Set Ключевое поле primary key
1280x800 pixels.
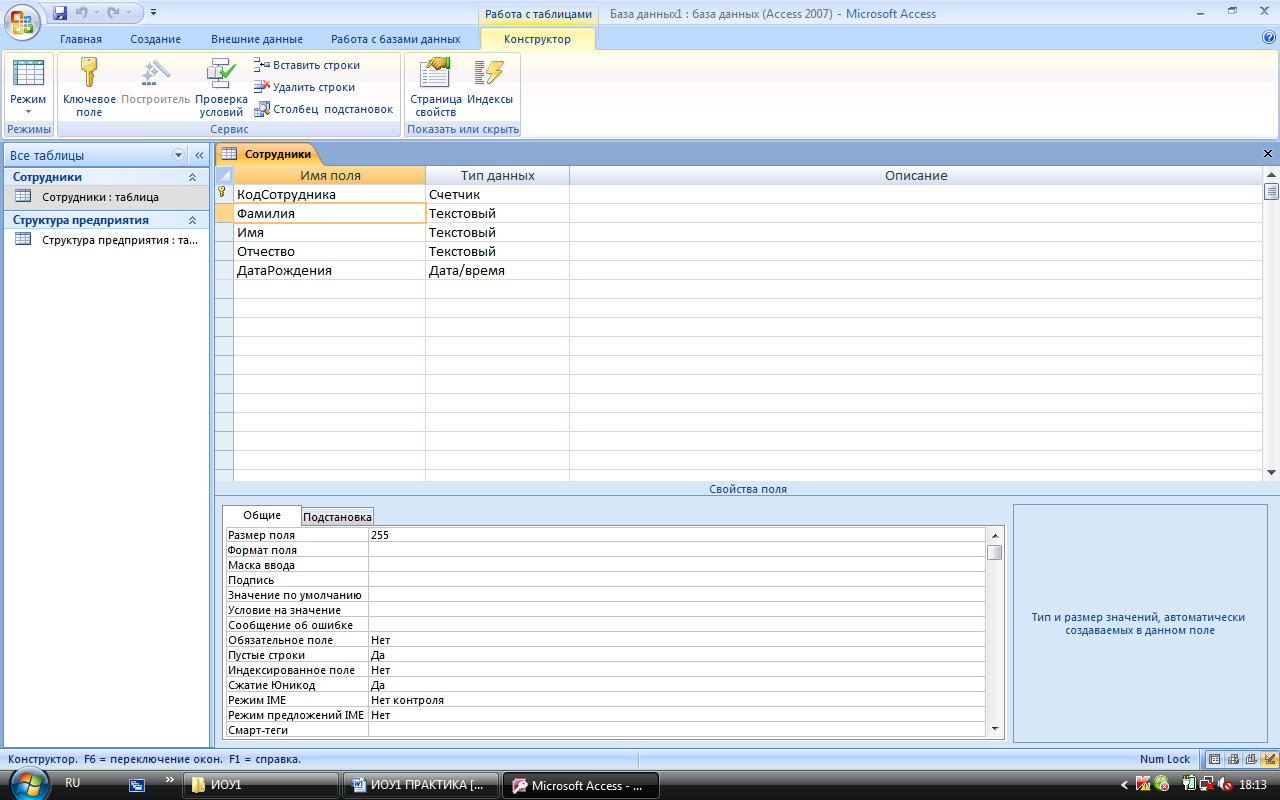[89, 88]
